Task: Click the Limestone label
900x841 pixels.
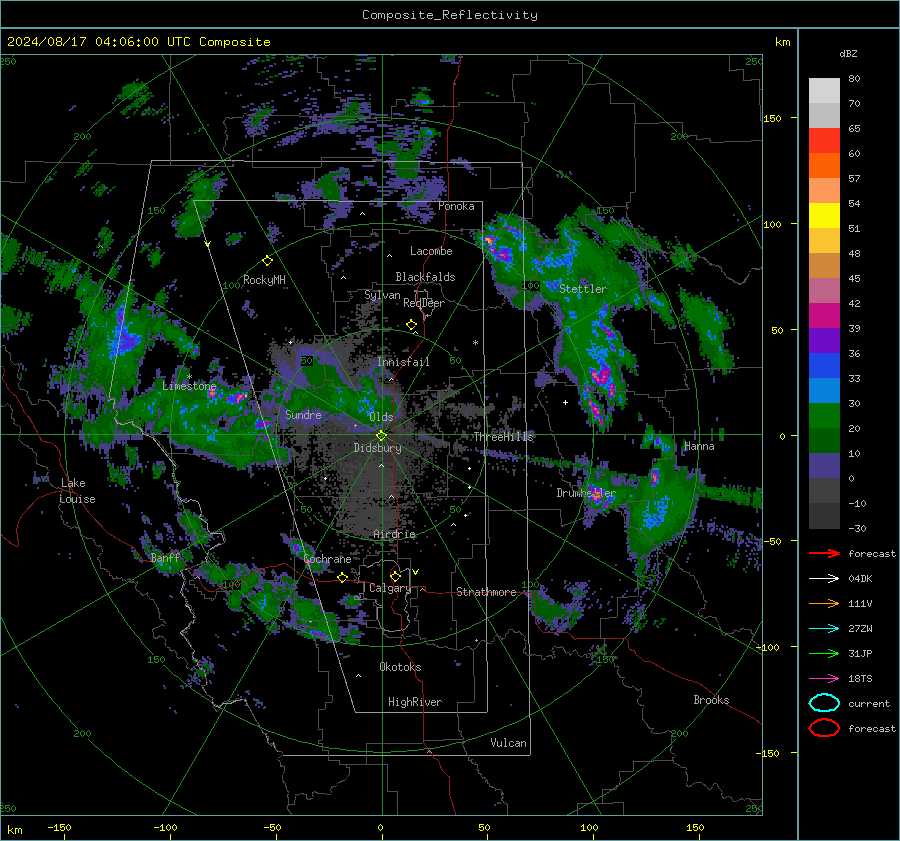Action: coord(189,386)
